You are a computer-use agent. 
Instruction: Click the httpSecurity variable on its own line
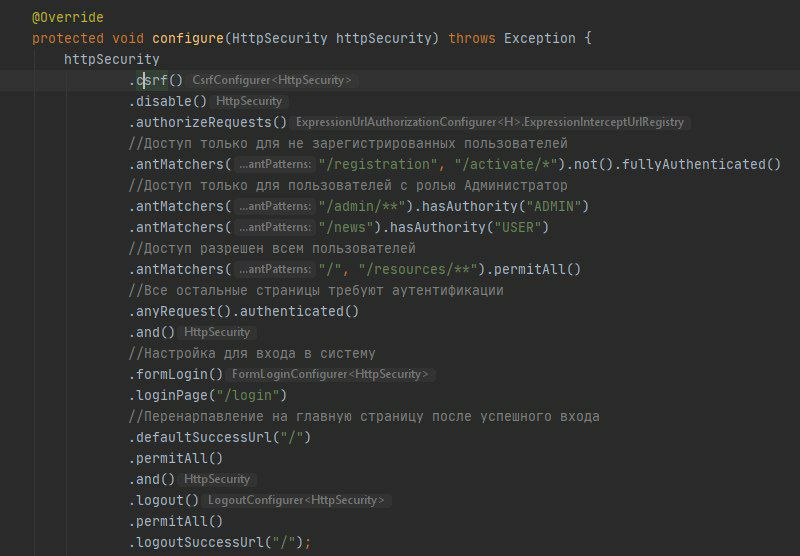(x=112, y=59)
